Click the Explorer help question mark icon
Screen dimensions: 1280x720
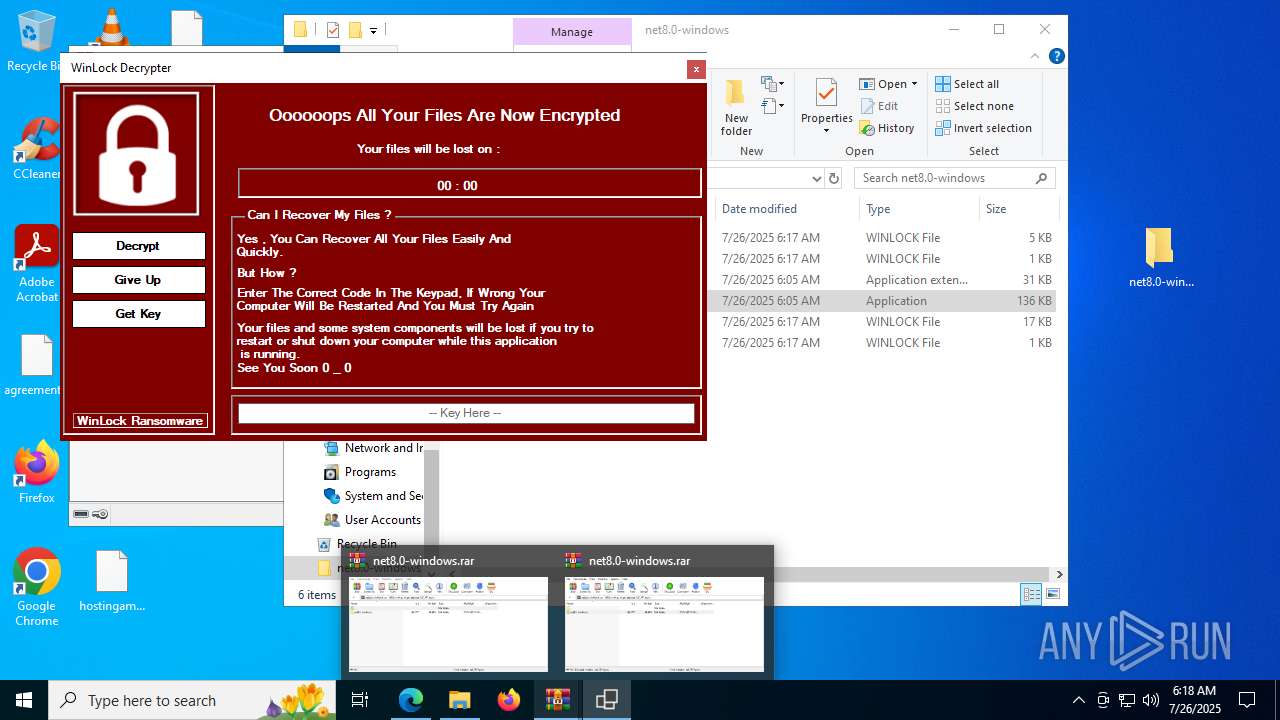pyautogui.click(x=1056, y=57)
